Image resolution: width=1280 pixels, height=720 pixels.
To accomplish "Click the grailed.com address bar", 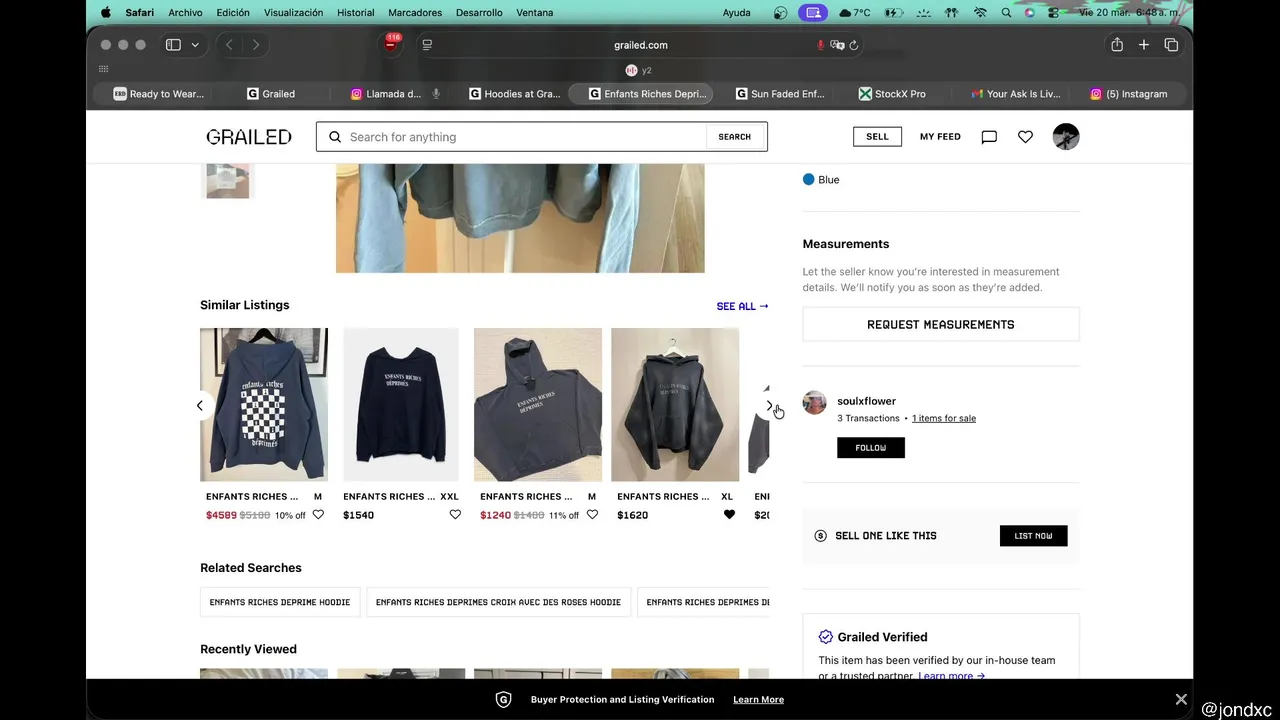I will coord(640,45).
